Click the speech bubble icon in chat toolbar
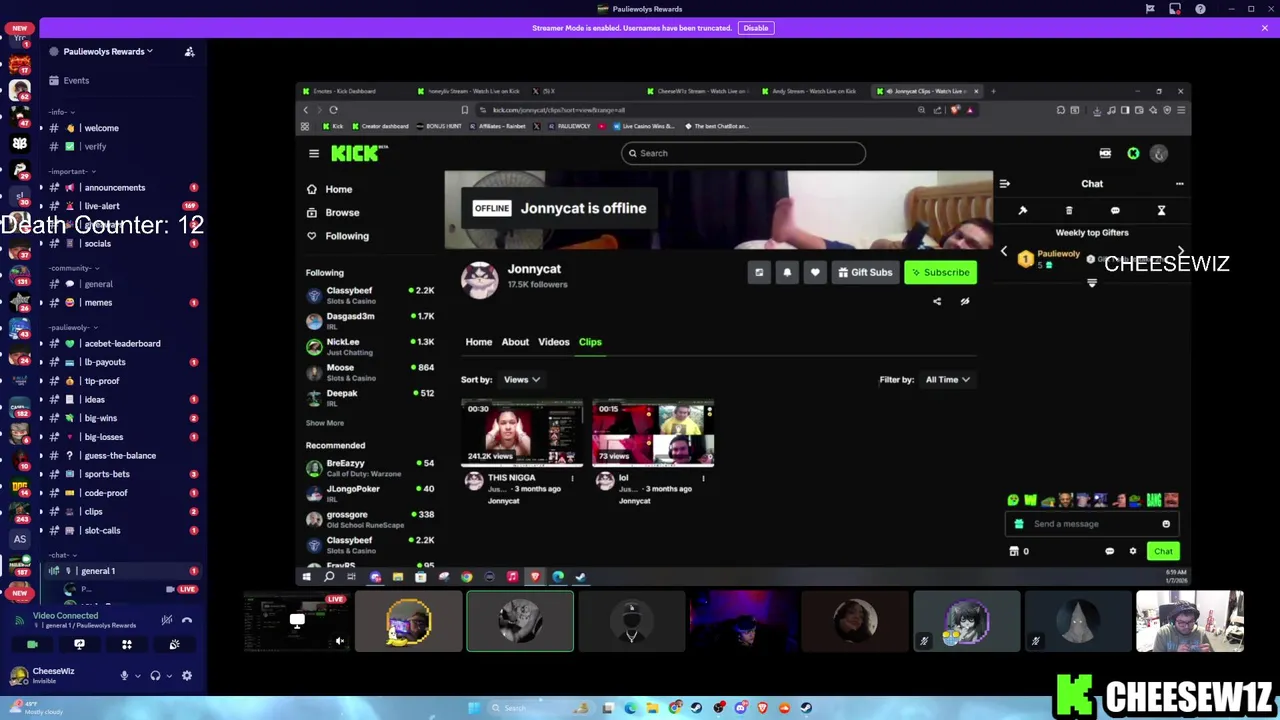Viewport: 1280px width, 720px height. pos(1115,211)
